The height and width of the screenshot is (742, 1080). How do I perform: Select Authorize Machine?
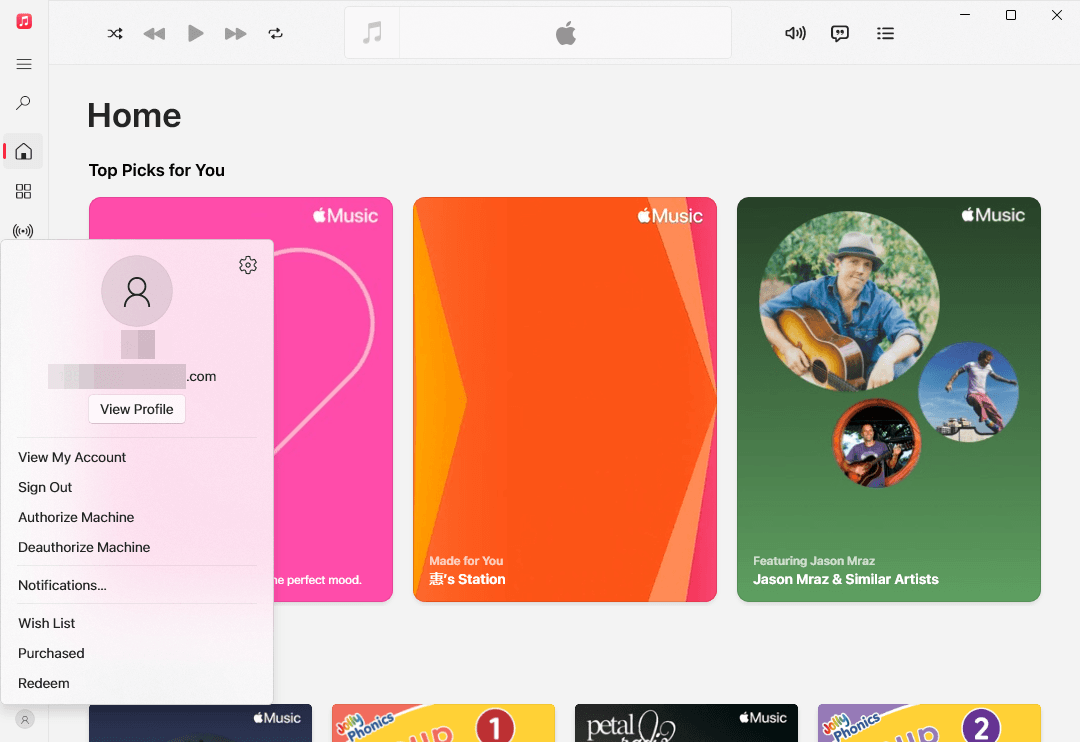tap(76, 517)
